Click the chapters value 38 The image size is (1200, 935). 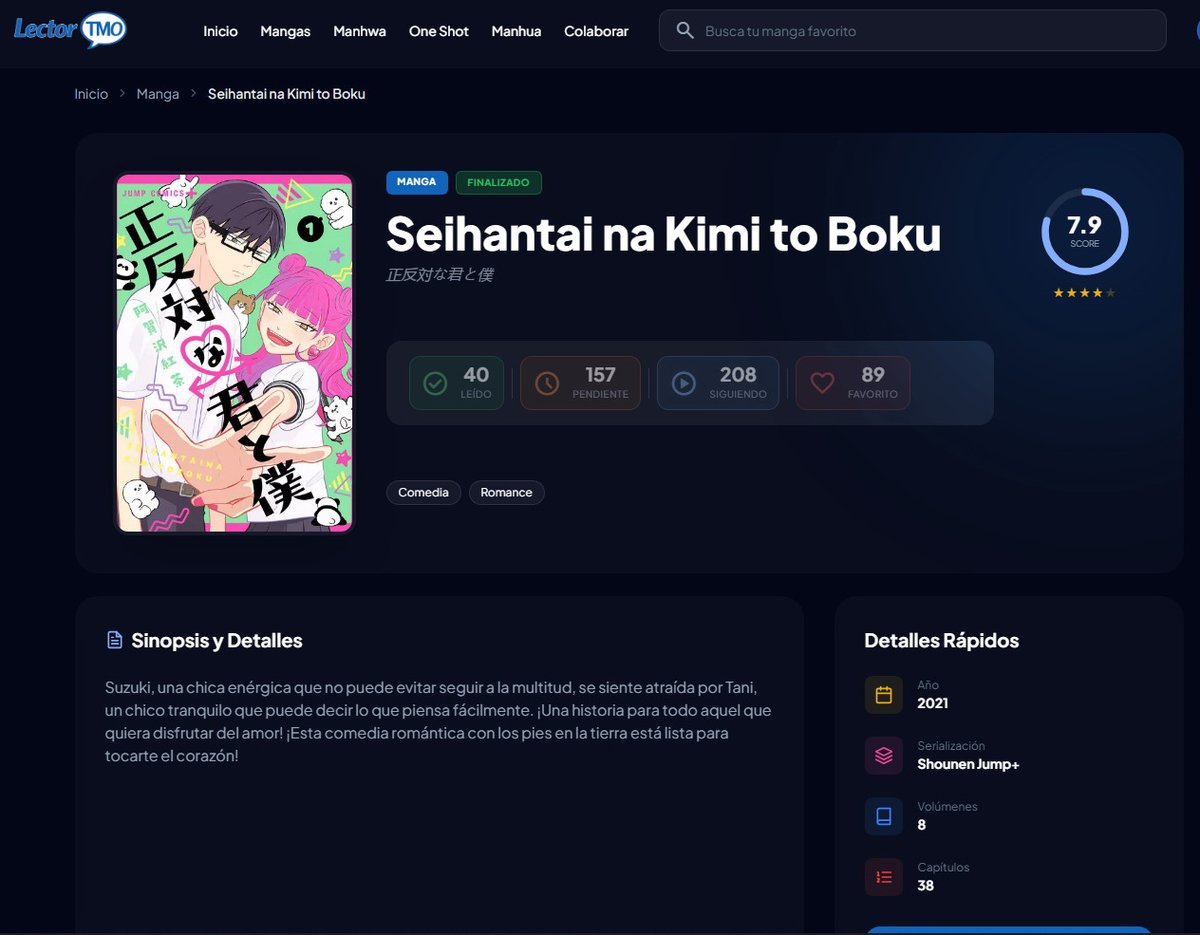(925, 886)
